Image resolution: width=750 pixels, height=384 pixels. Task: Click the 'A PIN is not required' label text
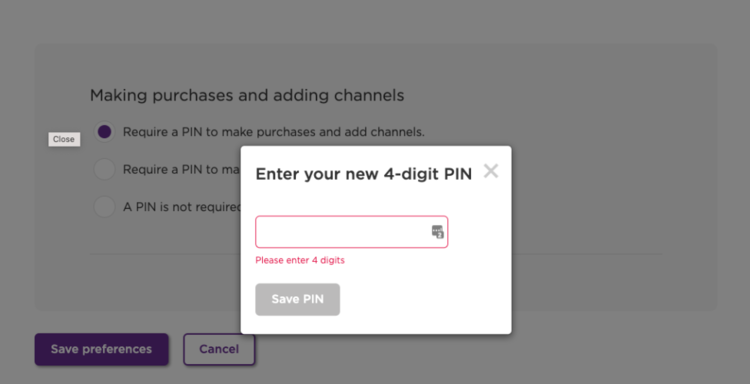pos(182,207)
